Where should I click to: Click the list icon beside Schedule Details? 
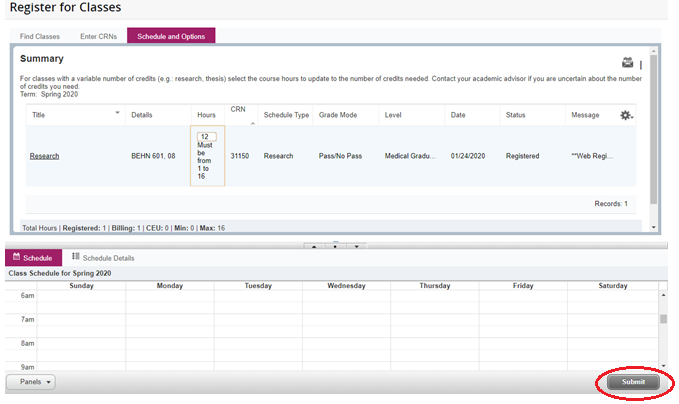click(x=76, y=258)
